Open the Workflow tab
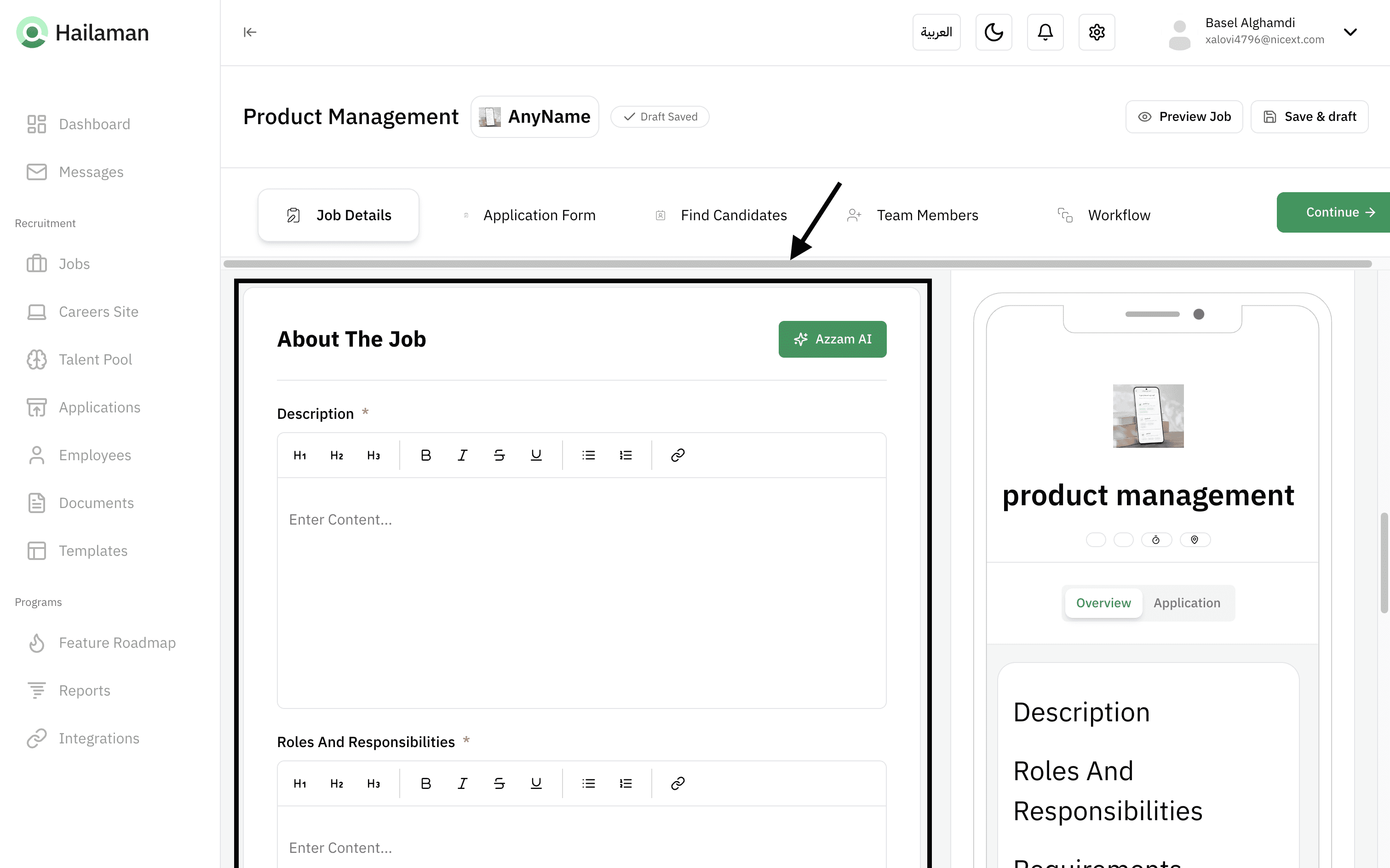 (x=1118, y=215)
